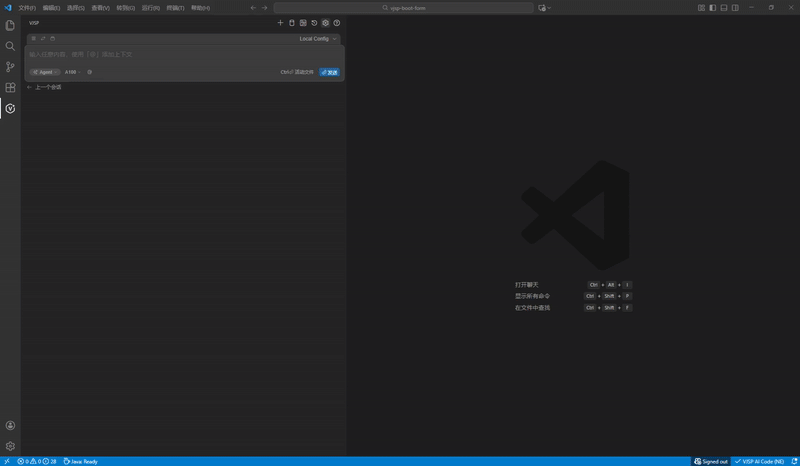Open the Explorer view in activity bar
Viewport: 800px width, 466px height.
coord(10,25)
